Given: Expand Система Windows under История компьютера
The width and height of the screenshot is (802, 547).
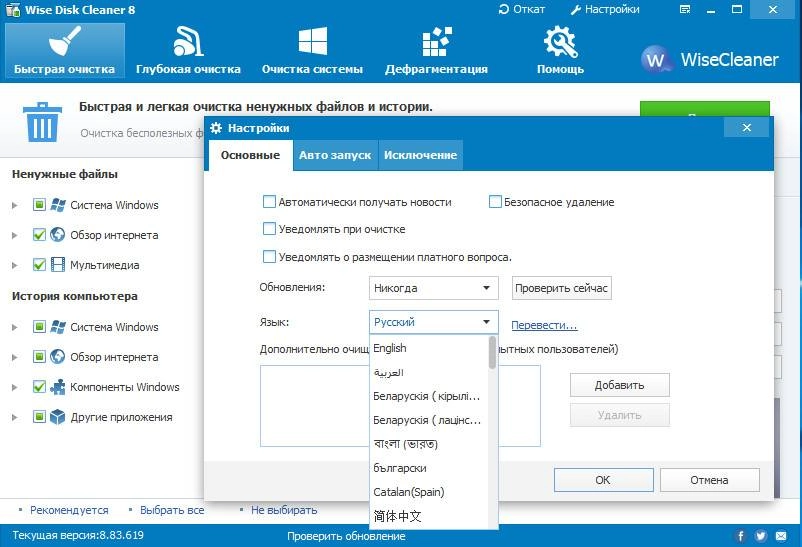Looking at the screenshot, I should (x=15, y=327).
